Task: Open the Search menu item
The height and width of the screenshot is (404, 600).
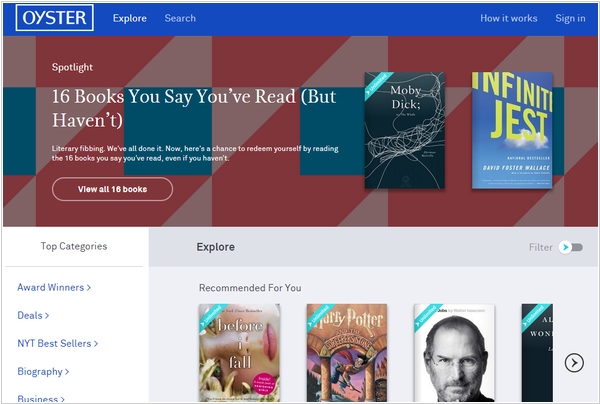Action: (180, 18)
